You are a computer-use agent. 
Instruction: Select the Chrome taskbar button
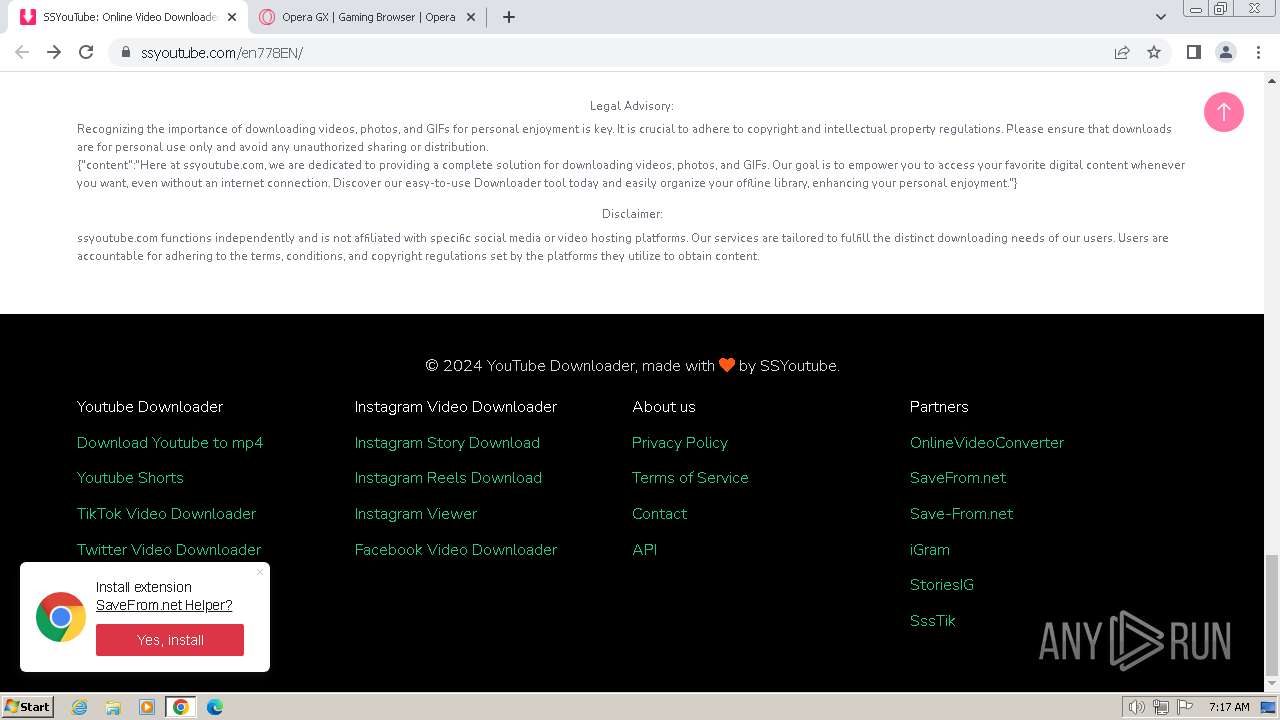click(181, 707)
